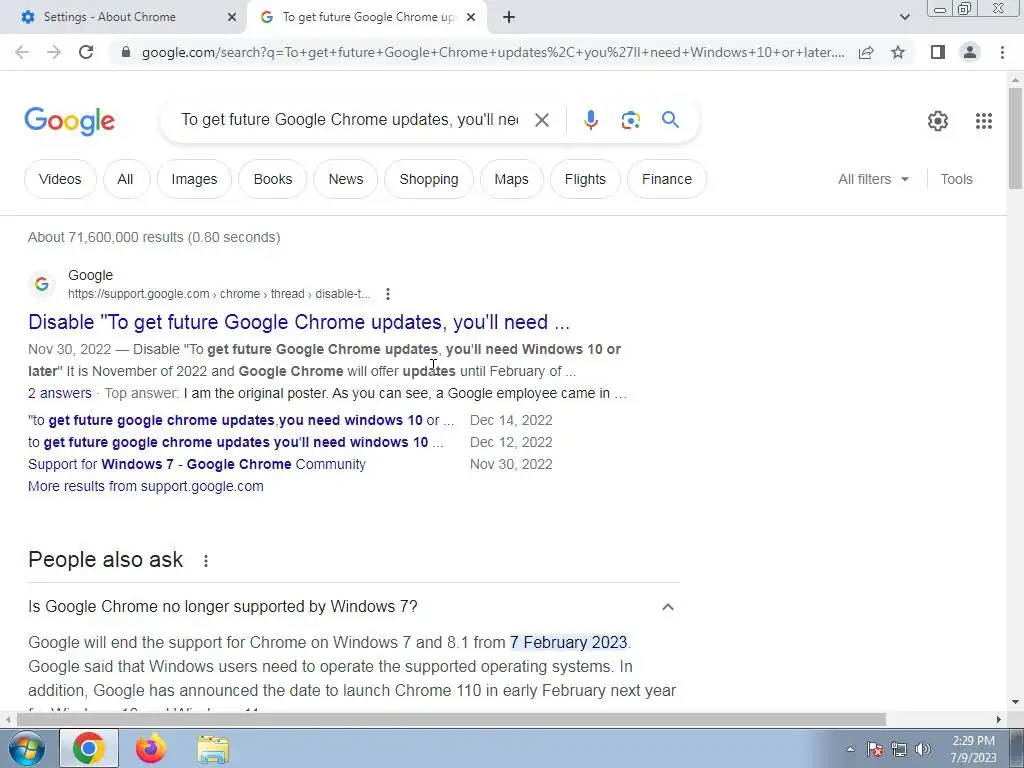
Task: Open Google quick settings gear
Action: [x=938, y=121]
